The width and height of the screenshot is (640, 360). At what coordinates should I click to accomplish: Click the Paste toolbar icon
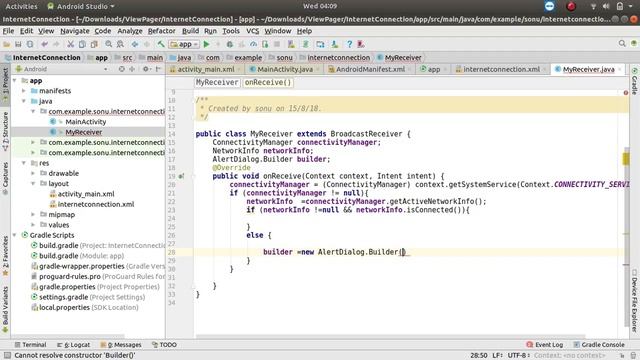click(x=94, y=44)
